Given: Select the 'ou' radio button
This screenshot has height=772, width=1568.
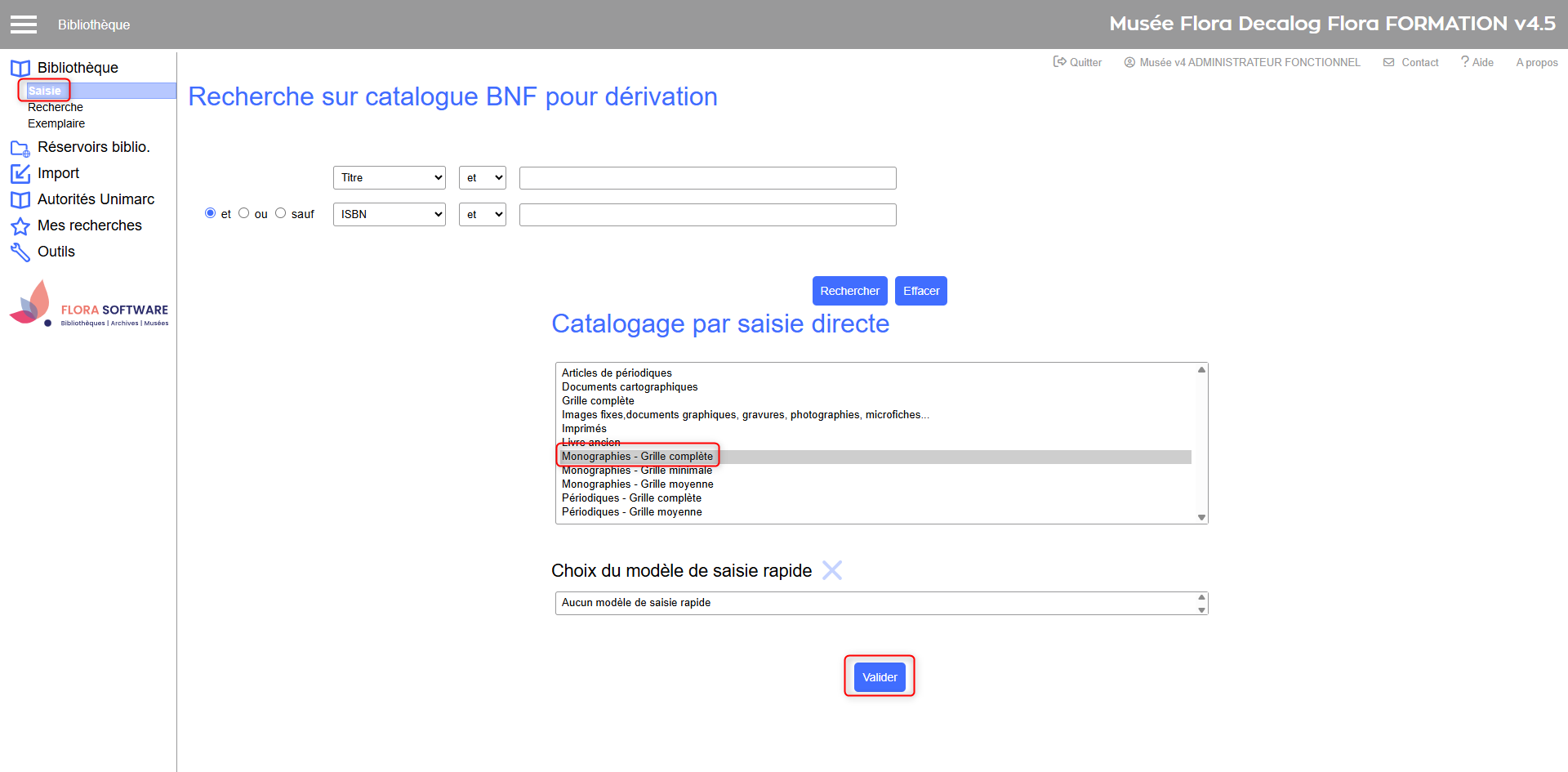Looking at the screenshot, I should pos(243,213).
